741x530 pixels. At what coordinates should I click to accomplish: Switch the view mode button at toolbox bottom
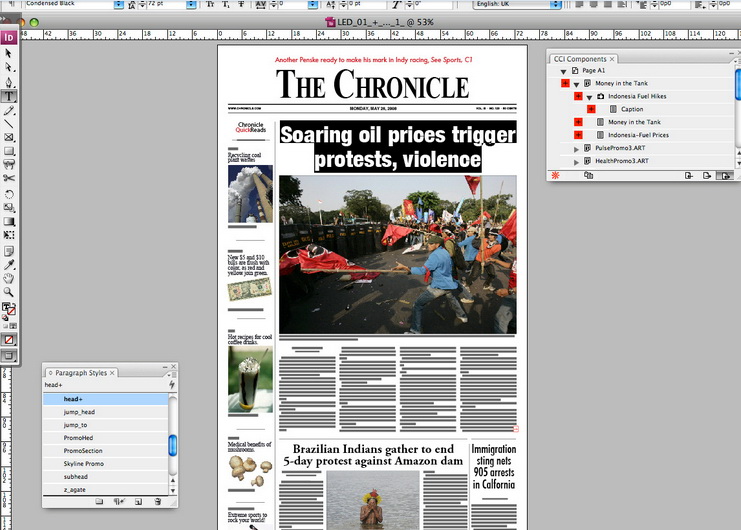(x=9, y=356)
